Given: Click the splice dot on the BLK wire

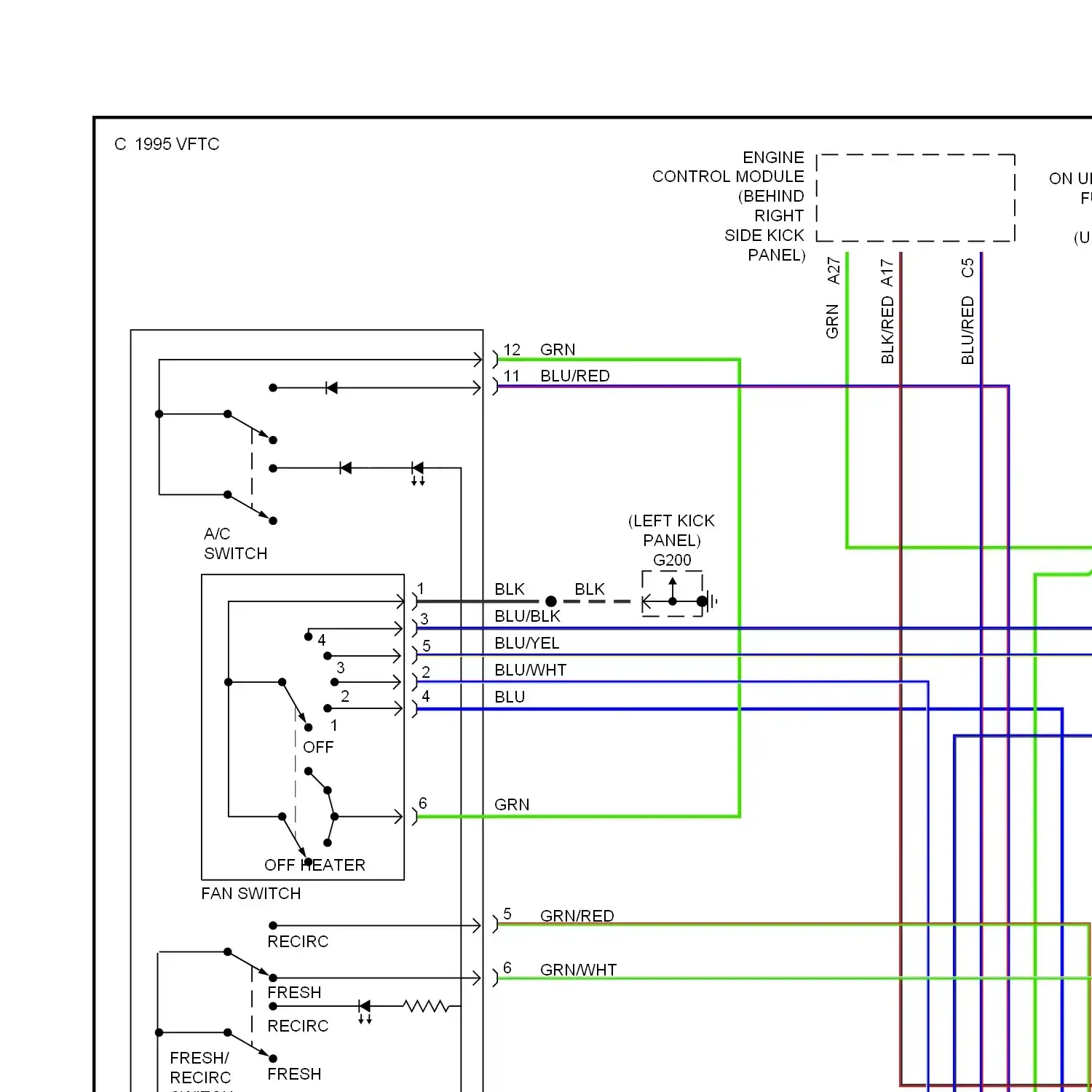Looking at the screenshot, I should click(x=551, y=601).
